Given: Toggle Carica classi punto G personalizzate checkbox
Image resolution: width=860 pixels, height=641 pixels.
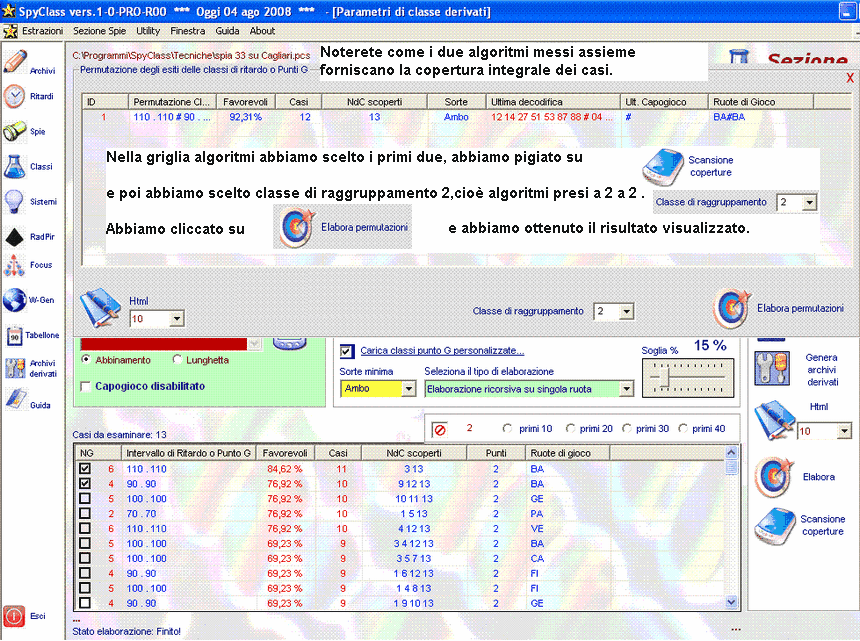Looking at the screenshot, I should click(346, 351).
